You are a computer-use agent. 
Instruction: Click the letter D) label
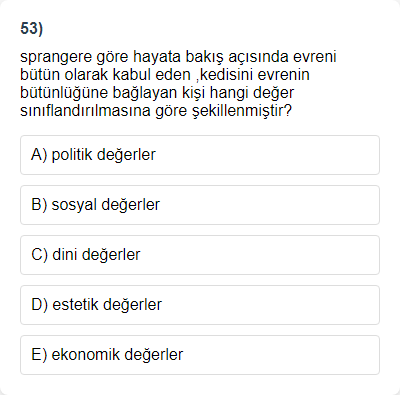(x=40, y=305)
